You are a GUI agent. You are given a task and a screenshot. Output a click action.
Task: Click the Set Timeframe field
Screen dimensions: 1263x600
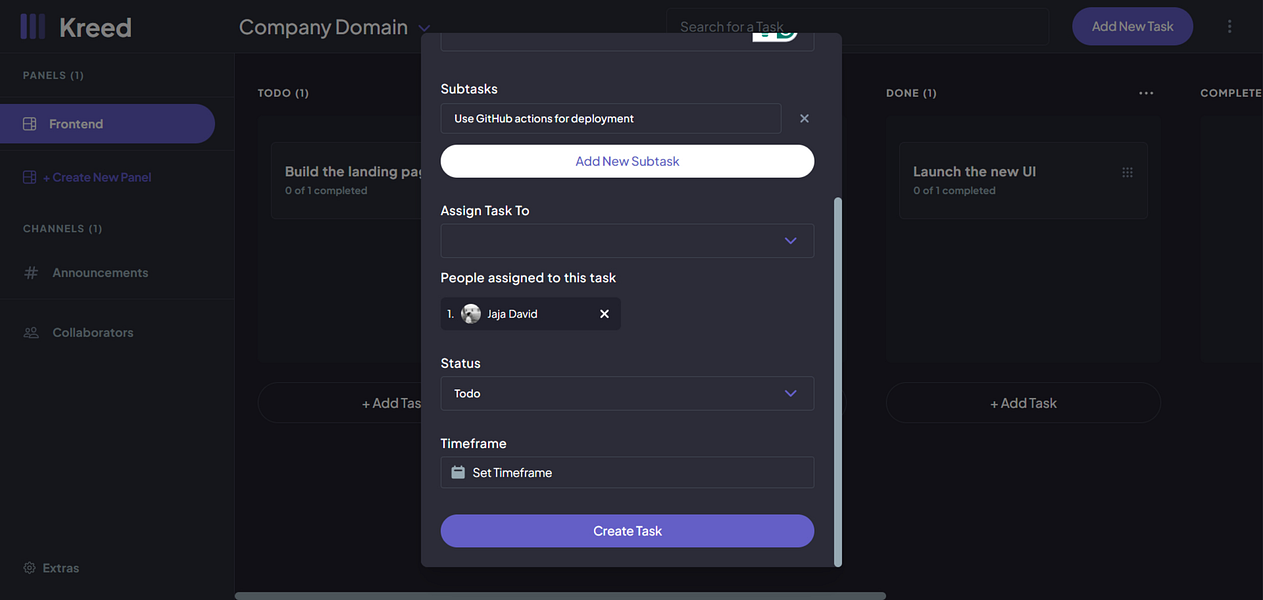[x=627, y=473]
